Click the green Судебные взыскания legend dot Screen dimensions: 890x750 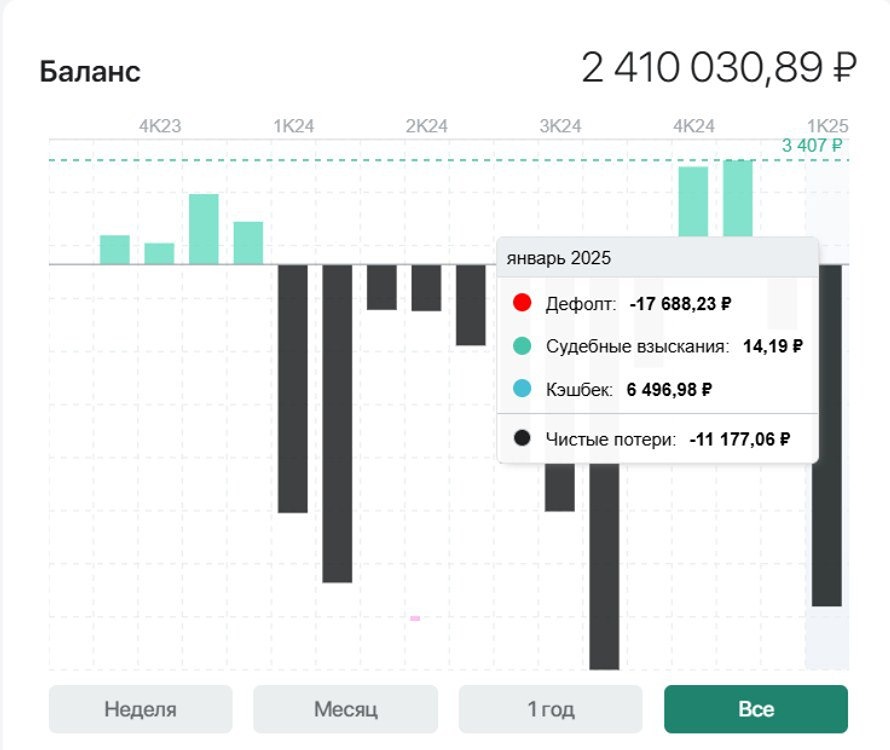521,346
